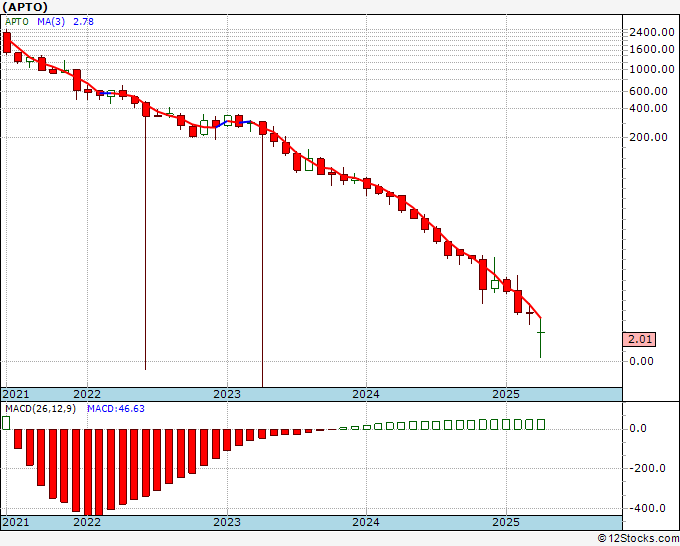Screen dimensions: 680x546
Task: Click the 400.00 price axis label
Action: click(x=648, y=108)
